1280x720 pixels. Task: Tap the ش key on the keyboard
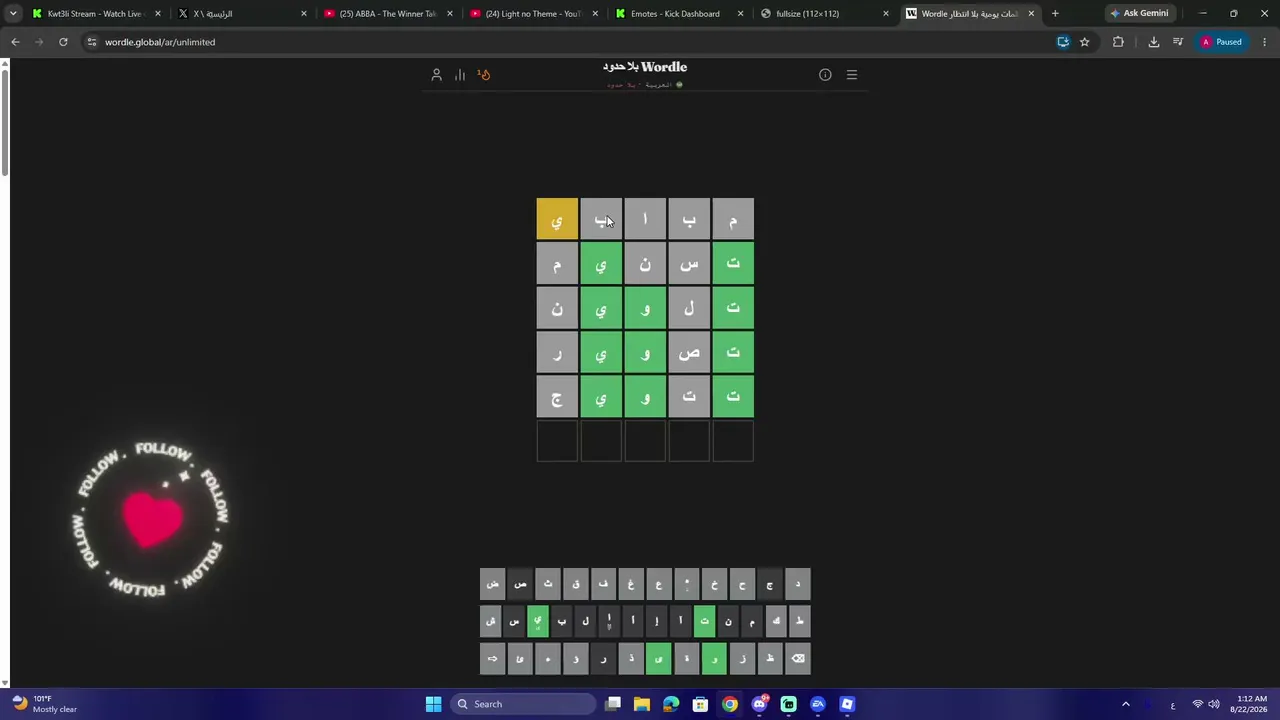(x=490, y=621)
